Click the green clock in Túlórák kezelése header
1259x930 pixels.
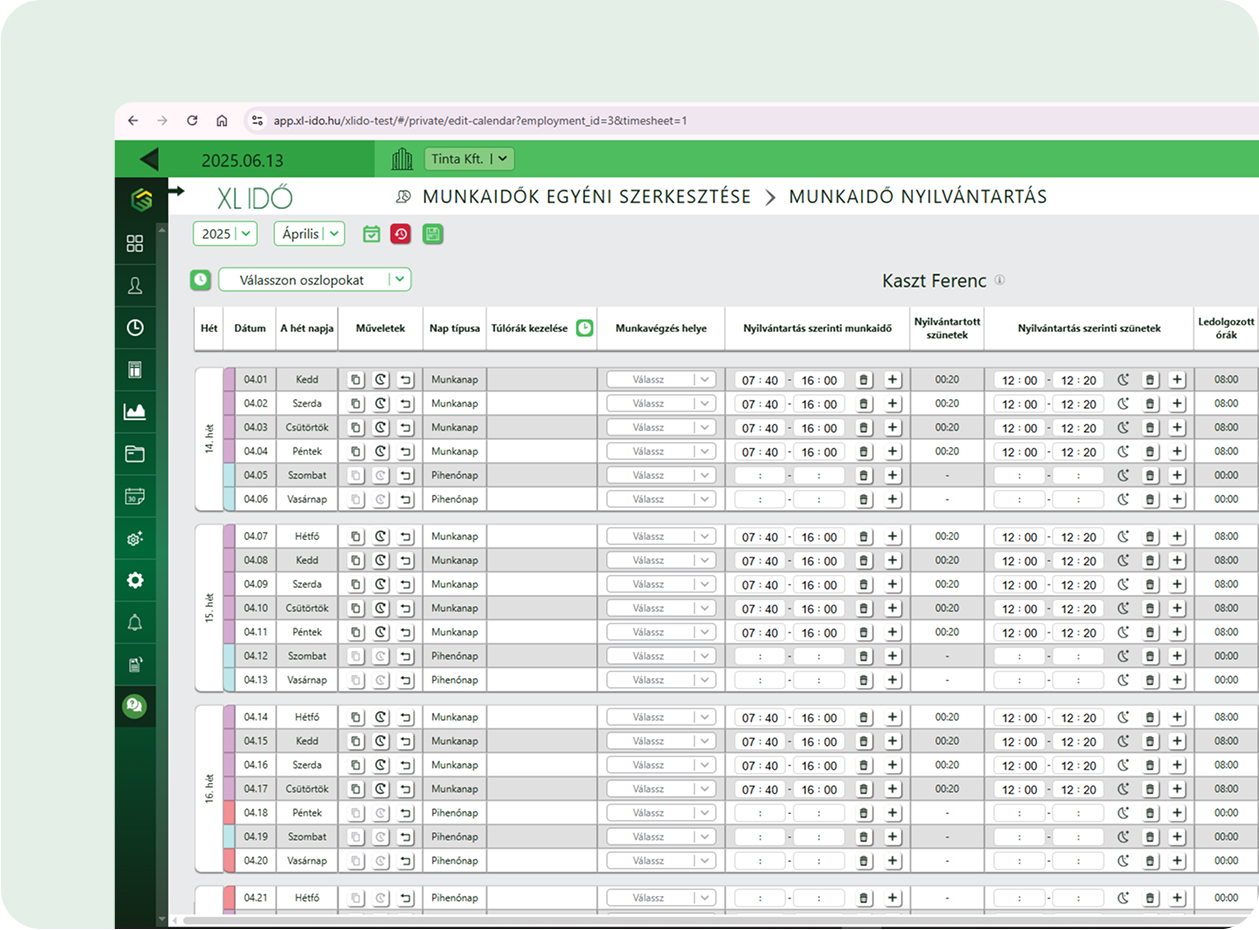click(x=584, y=328)
